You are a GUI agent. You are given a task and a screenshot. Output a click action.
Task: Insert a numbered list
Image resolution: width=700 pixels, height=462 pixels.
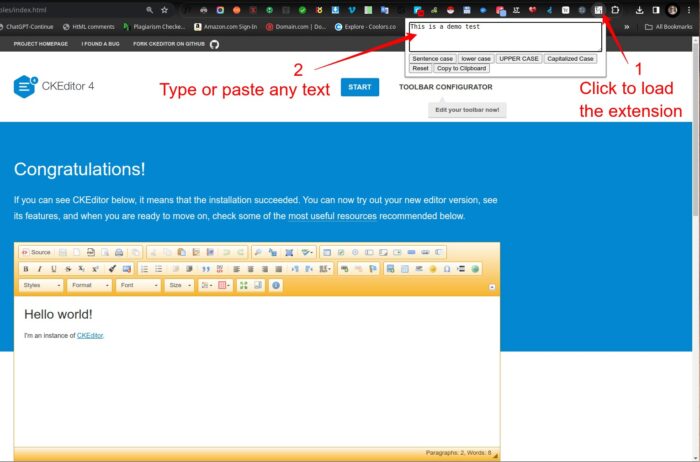144,269
